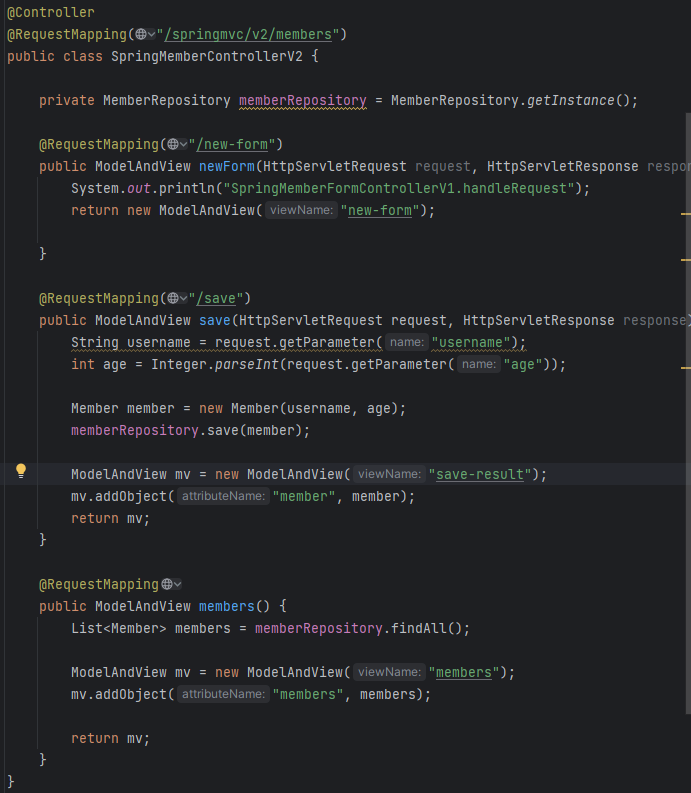The width and height of the screenshot is (691, 793).
Task: Click viewName hint before "new-form"
Action: point(301,210)
